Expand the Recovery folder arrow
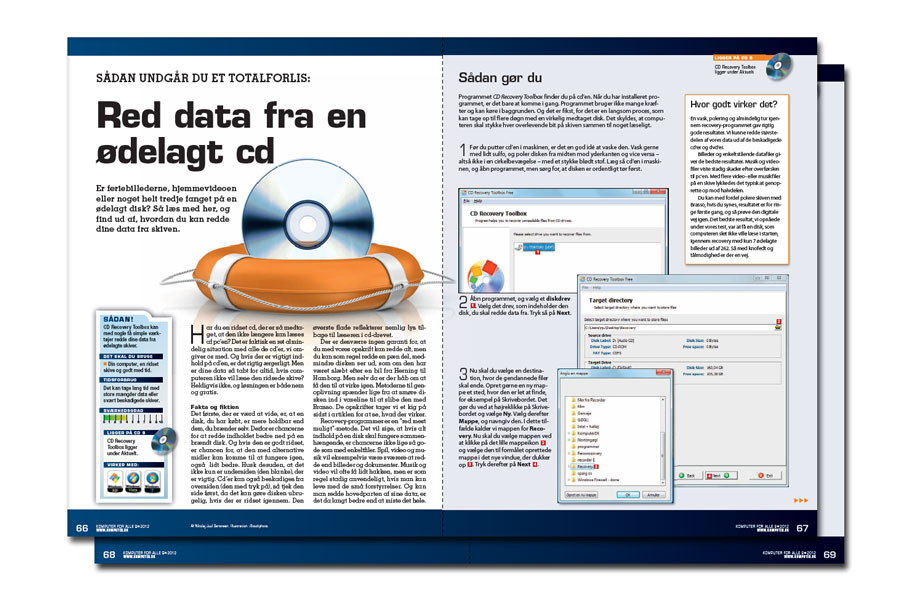Screen dimensions: 900x599 pos(568,466)
